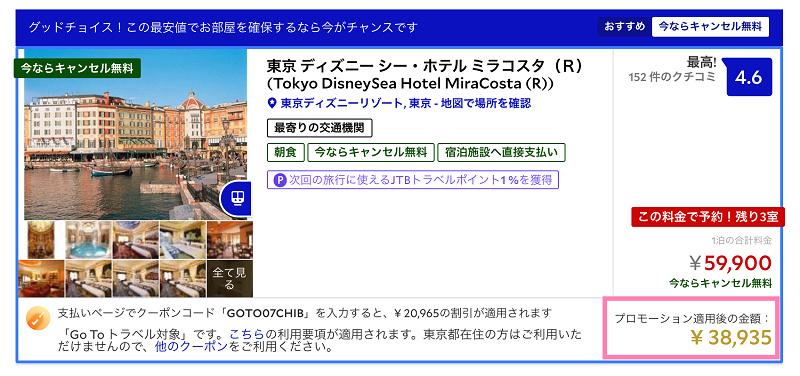Click the orange coupon tag icon
The image size is (800, 376).
pyautogui.click(x=38, y=319)
